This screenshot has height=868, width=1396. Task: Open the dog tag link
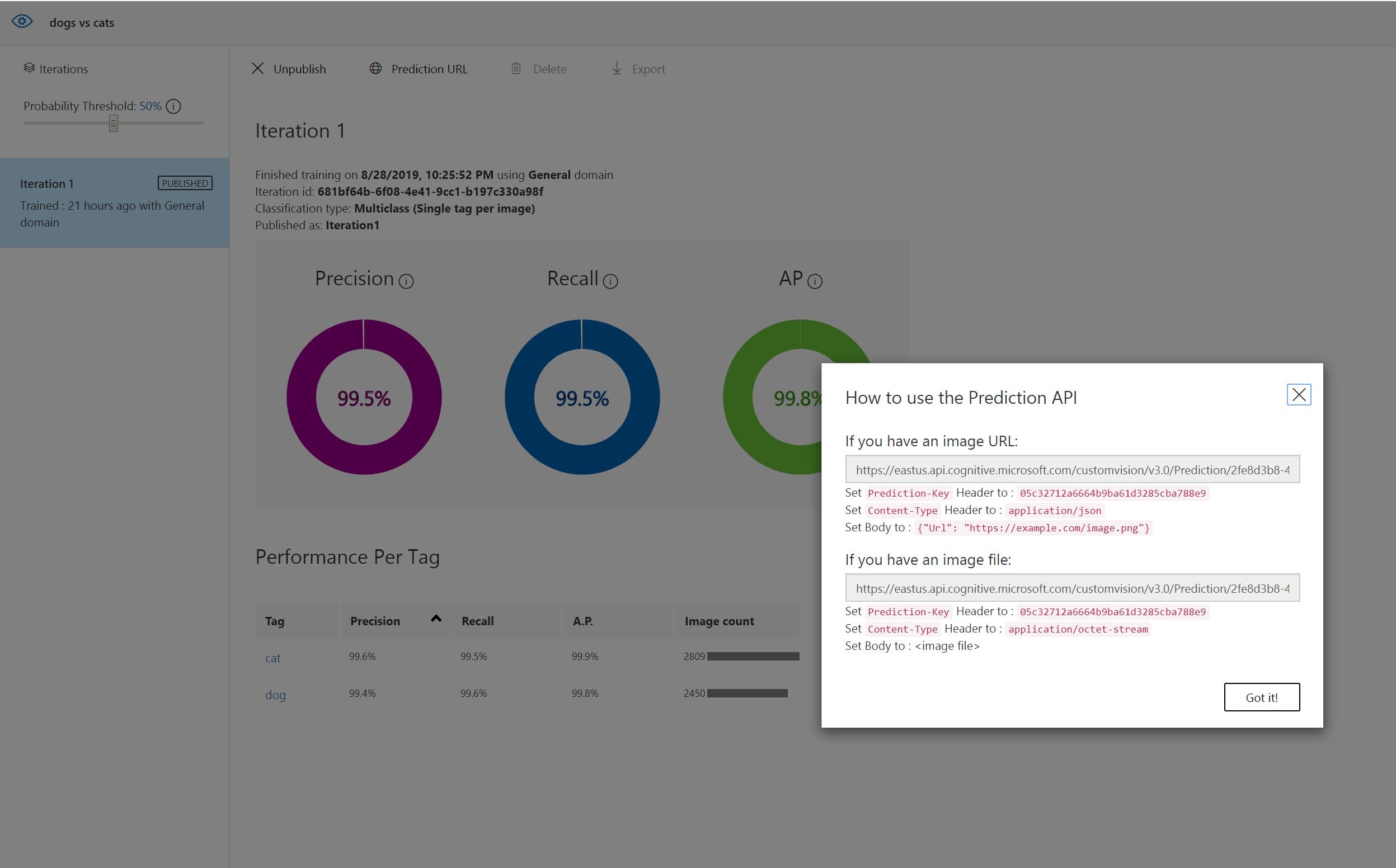click(x=275, y=695)
